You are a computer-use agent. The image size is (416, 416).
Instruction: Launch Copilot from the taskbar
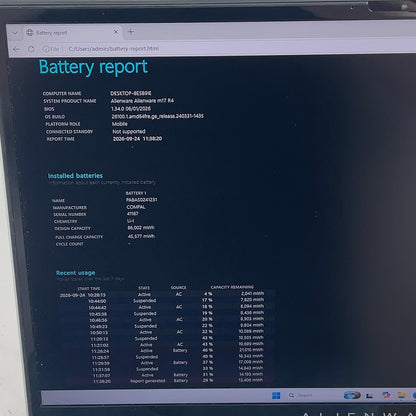point(386,395)
